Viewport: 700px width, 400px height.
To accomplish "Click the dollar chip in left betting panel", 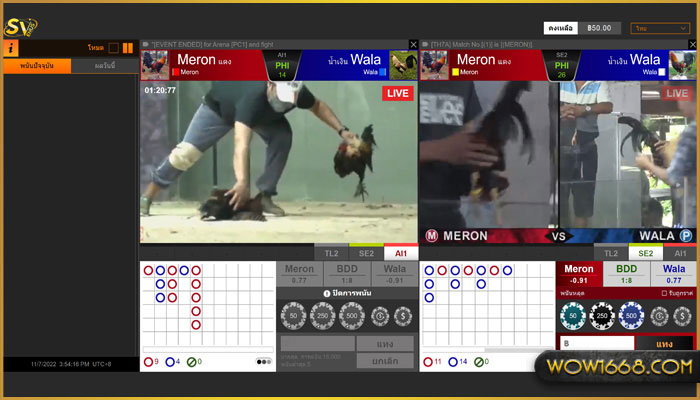I will pos(402,316).
